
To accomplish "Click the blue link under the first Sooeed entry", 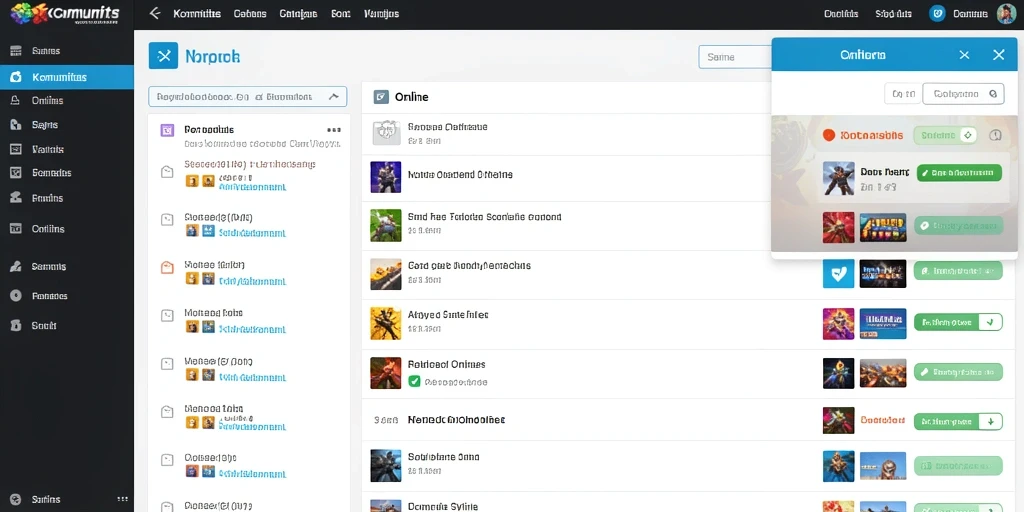I will 253,187.
